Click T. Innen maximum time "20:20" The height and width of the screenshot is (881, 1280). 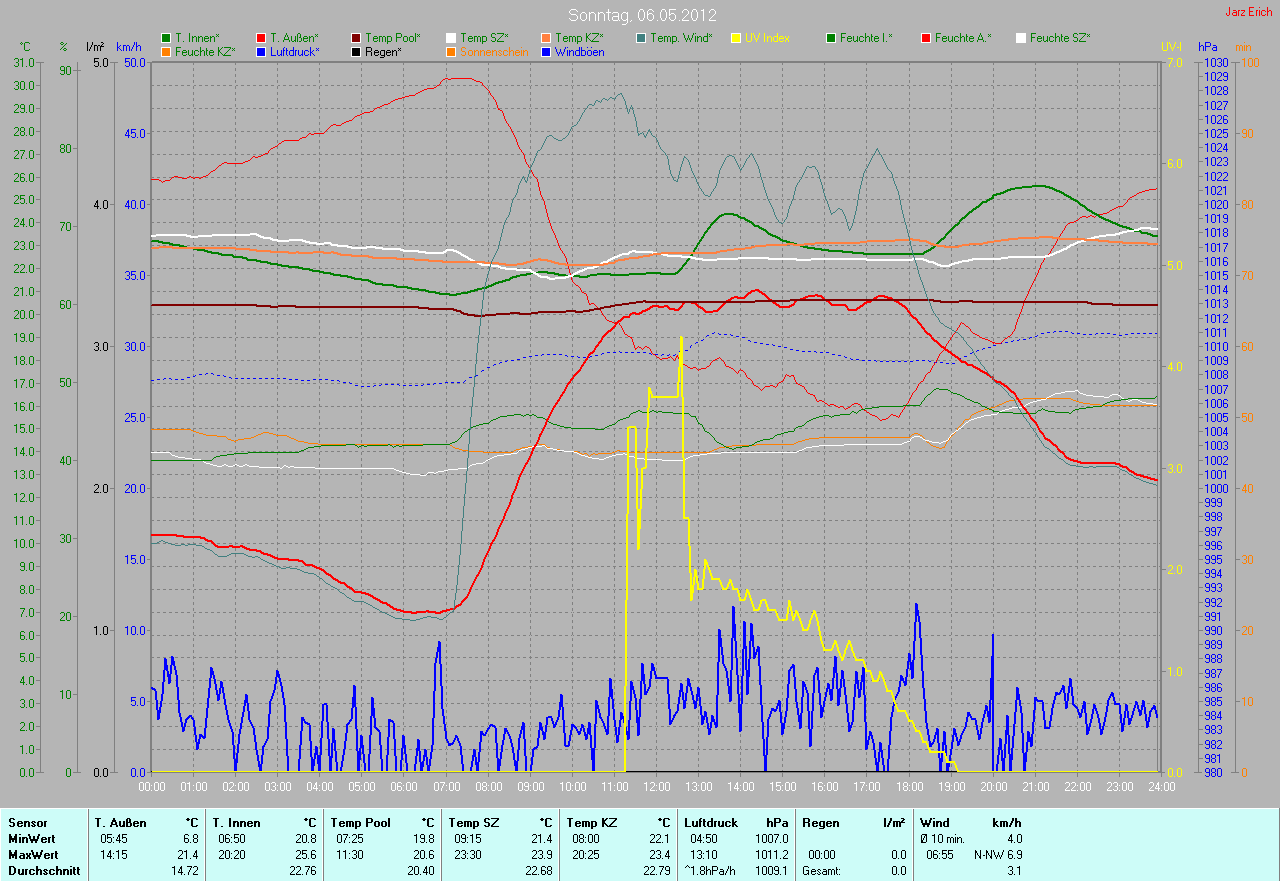coord(232,855)
